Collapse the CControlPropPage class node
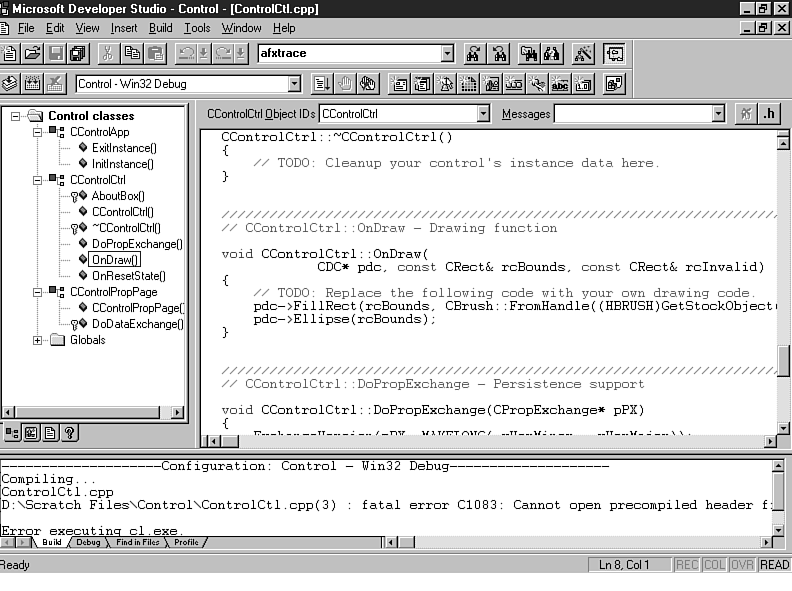The image size is (792, 591). [x=37, y=292]
